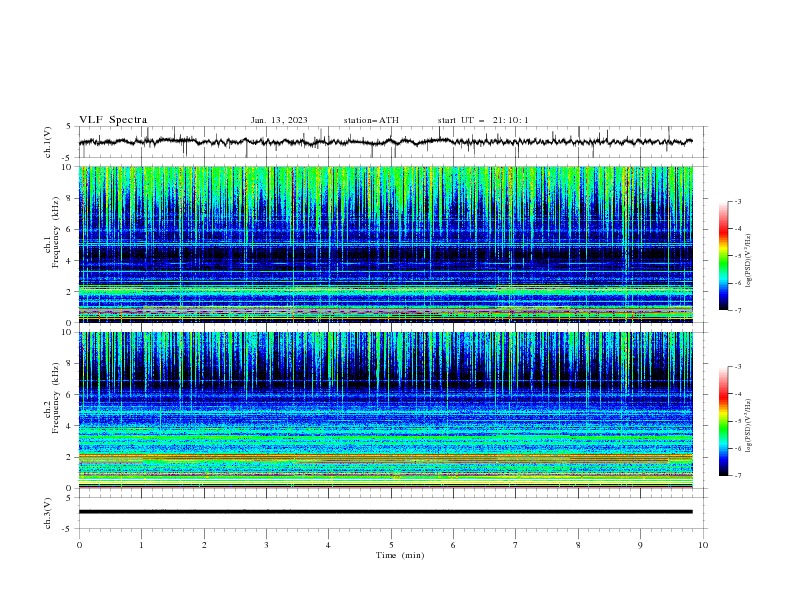Image resolution: width=792 pixels, height=612 pixels.
Task: Click the "station=ATH" header label
Action: tap(371, 120)
